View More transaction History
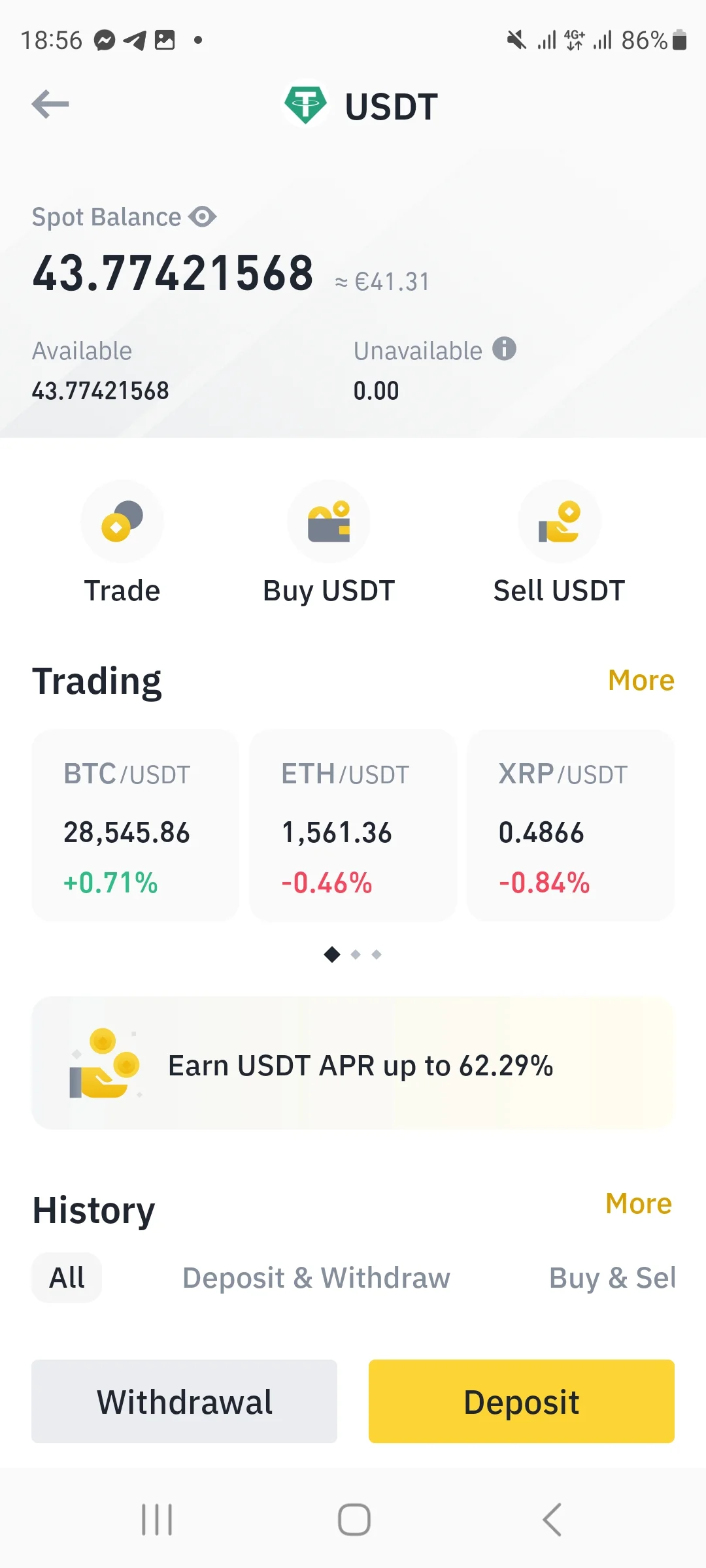 pos(639,1203)
